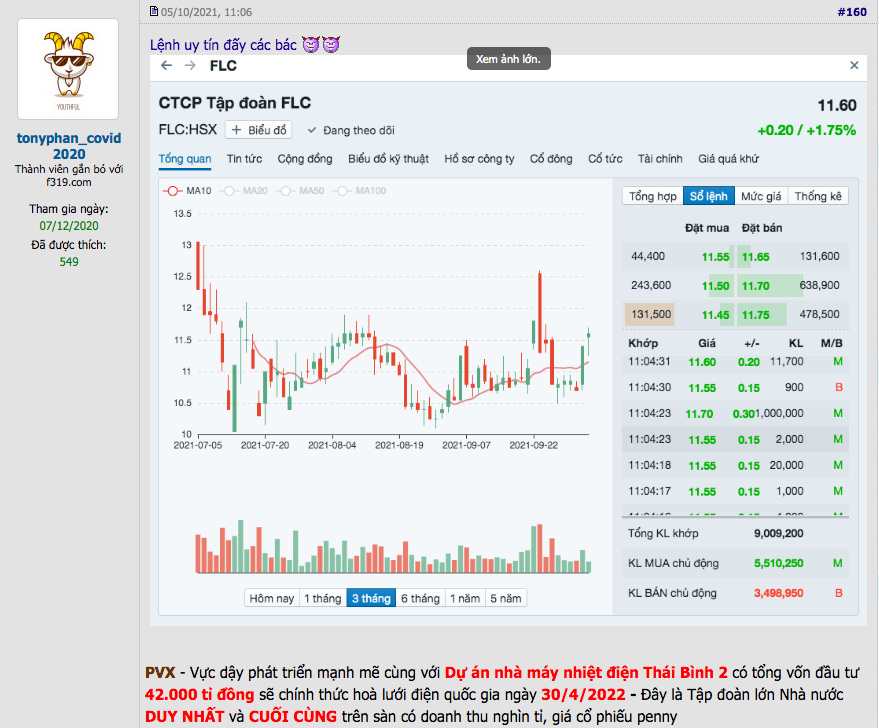
Task: Click ask price 11.70 in order book
Action: click(756, 286)
